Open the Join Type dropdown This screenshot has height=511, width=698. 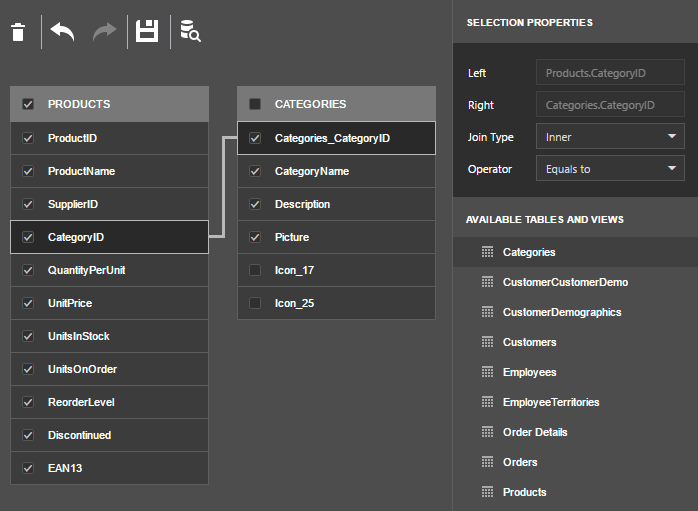610,137
